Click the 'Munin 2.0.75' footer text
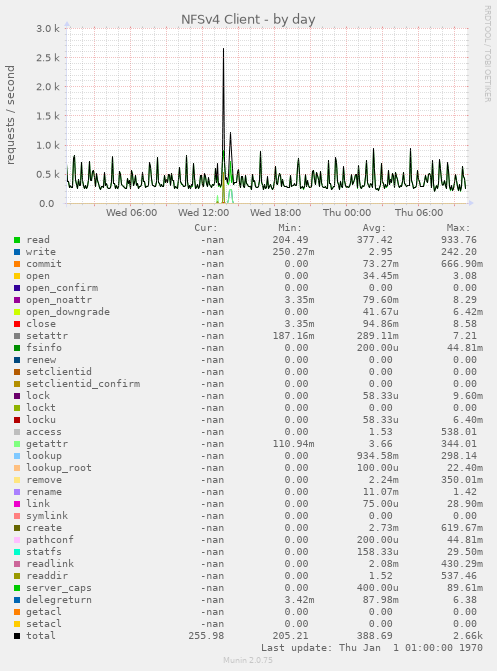The width and height of the screenshot is (497, 671). click(248, 660)
